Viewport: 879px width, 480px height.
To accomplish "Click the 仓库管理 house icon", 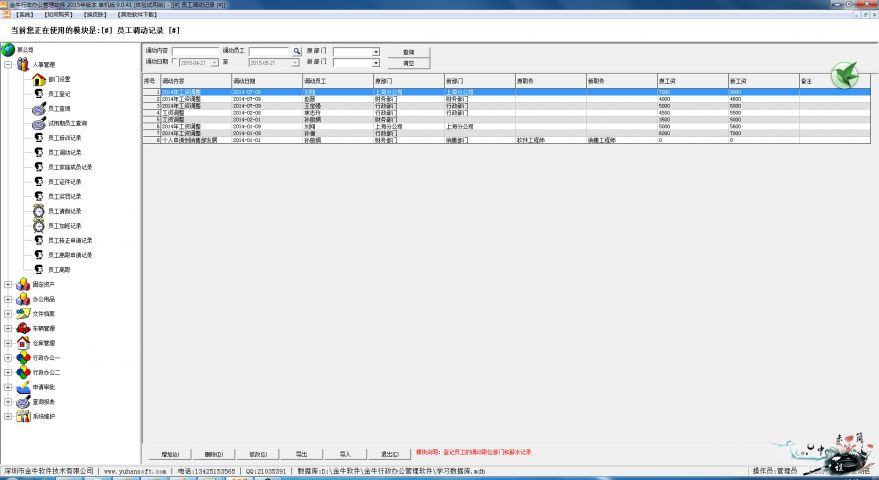I will click(x=23, y=342).
